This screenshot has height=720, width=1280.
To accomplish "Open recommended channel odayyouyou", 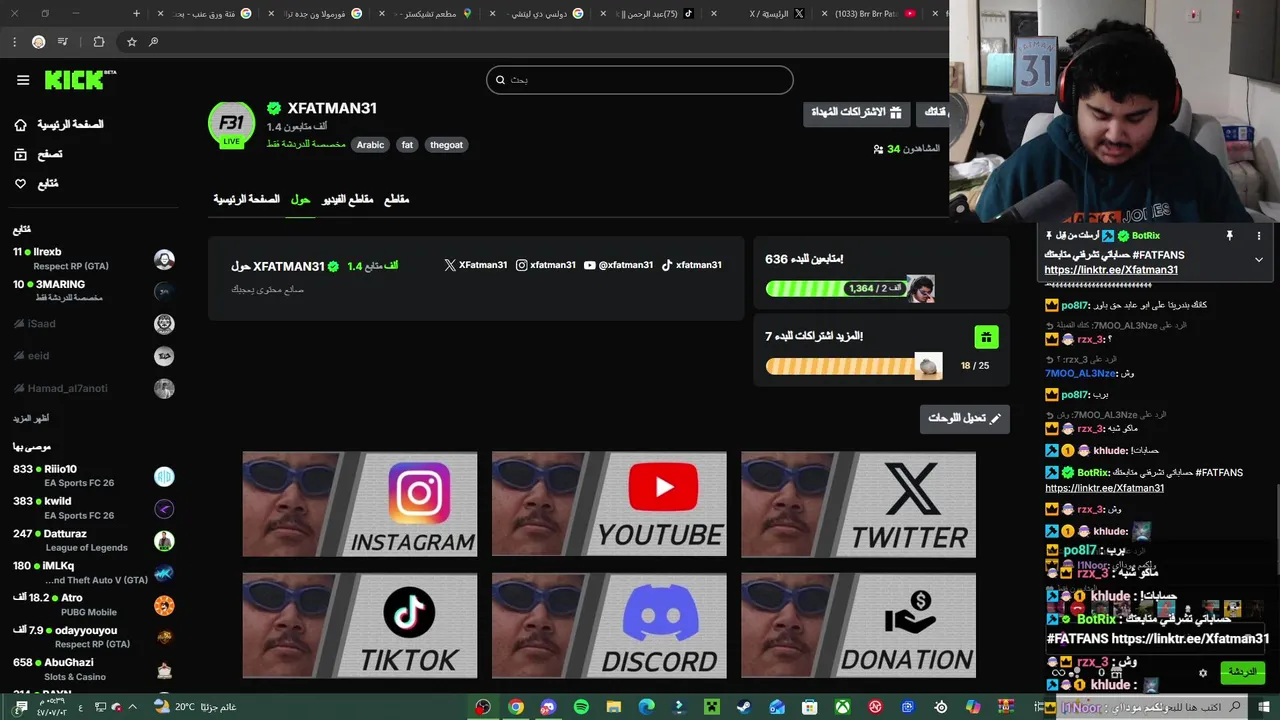I will click(94, 637).
